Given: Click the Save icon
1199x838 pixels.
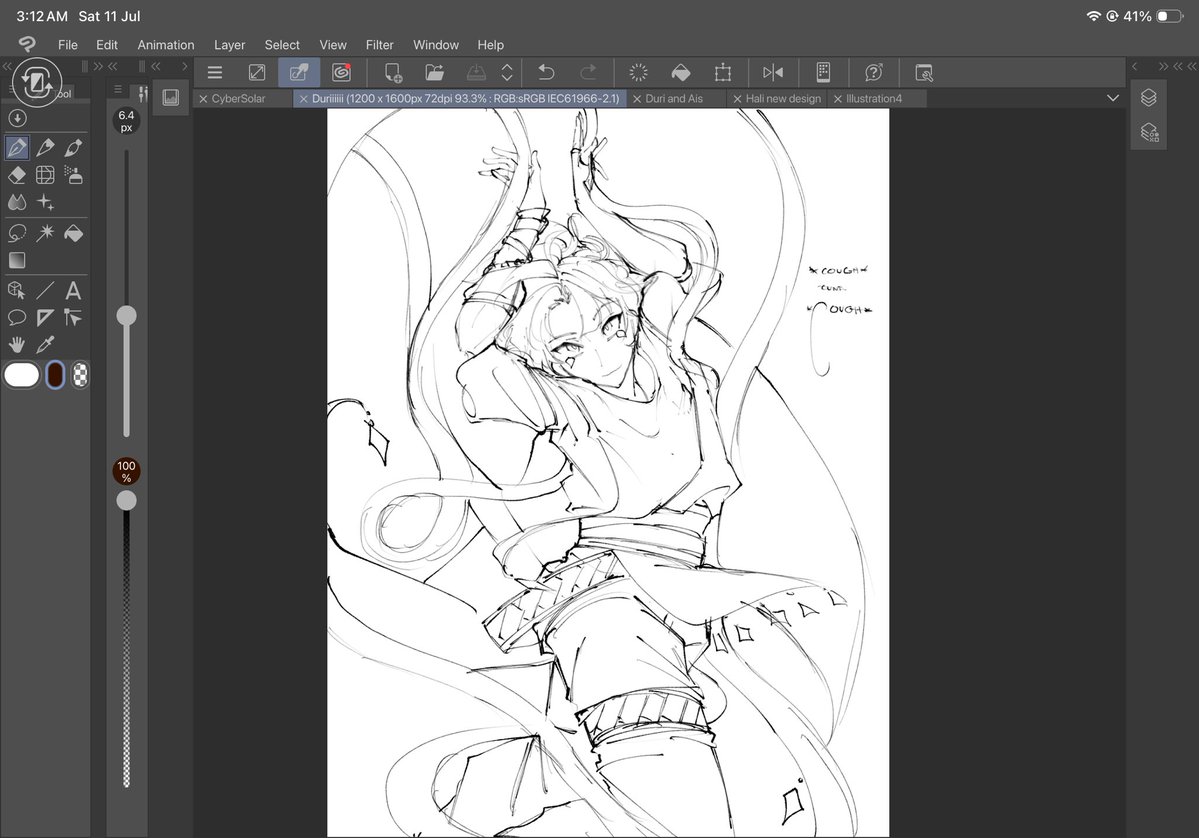Looking at the screenshot, I should coord(476,73).
